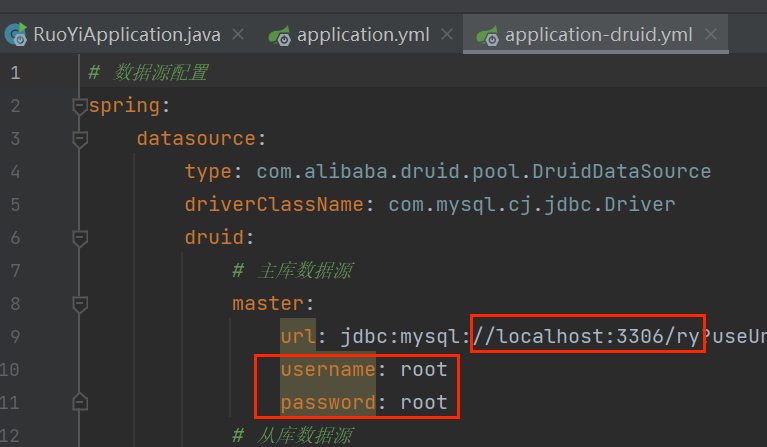Viewport: 767px width, 447px height.
Task: Click the 'datasource' key
Action: tap(196, 139)
